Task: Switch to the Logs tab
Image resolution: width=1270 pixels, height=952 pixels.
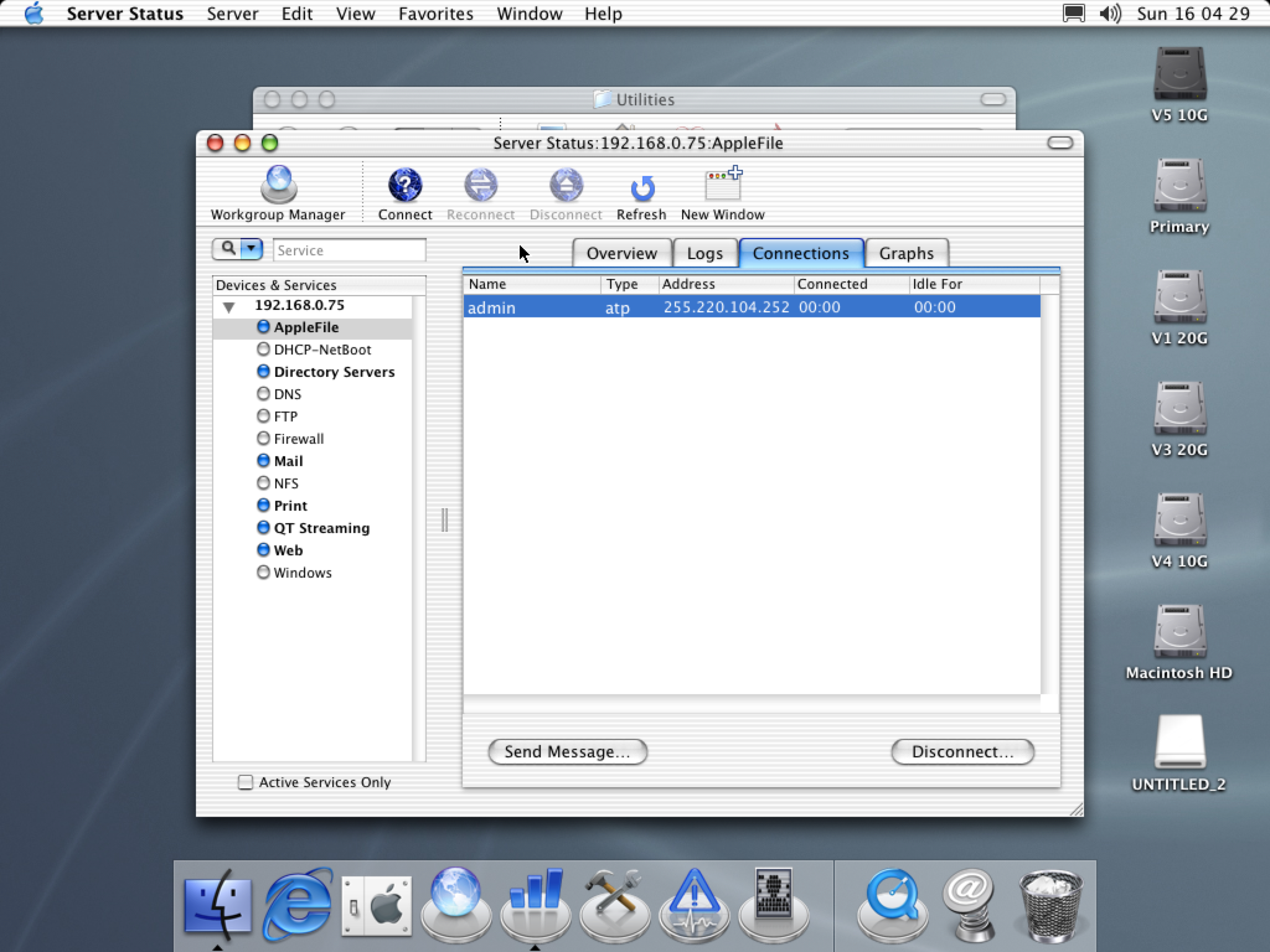Action: click(x=705, y=253)
